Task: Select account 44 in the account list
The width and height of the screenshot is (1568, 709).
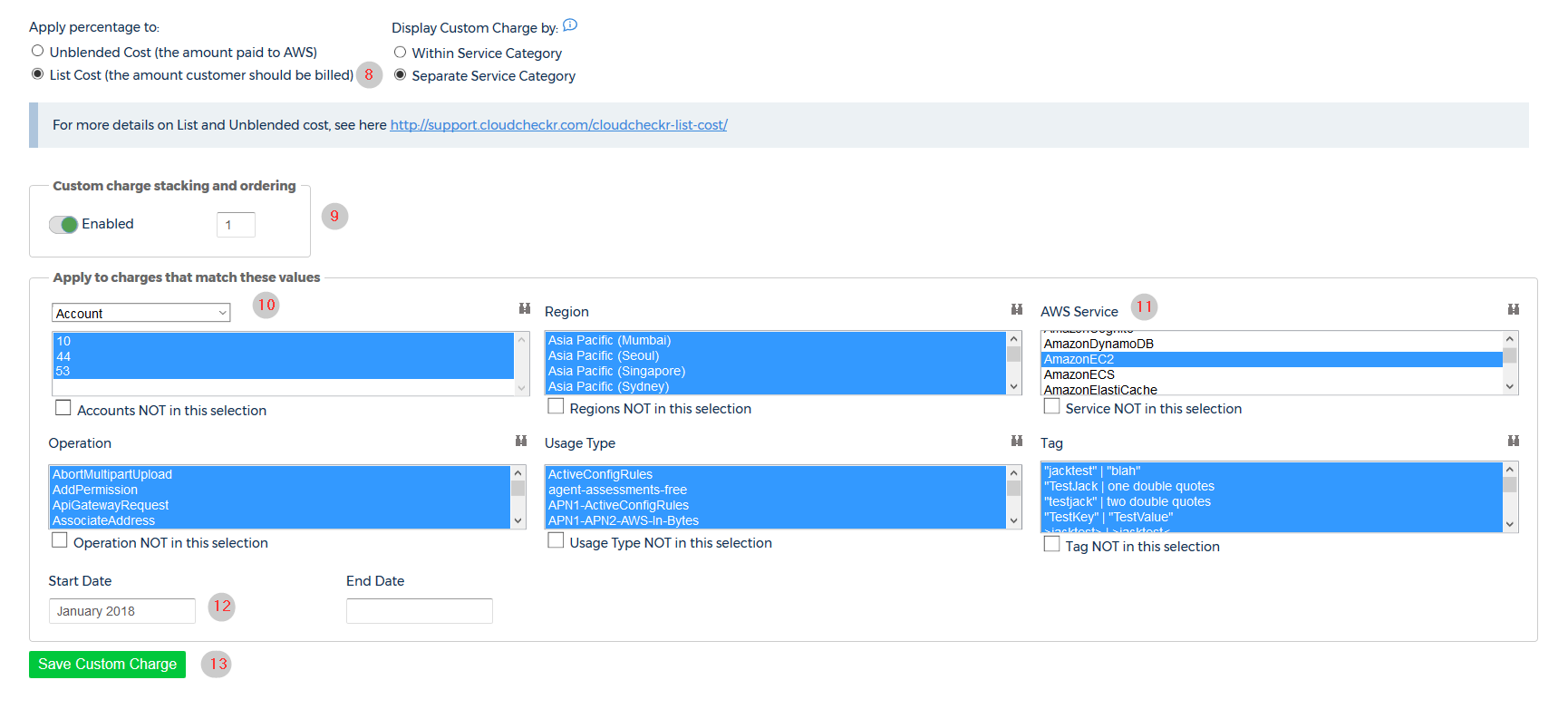Action: 284,356
